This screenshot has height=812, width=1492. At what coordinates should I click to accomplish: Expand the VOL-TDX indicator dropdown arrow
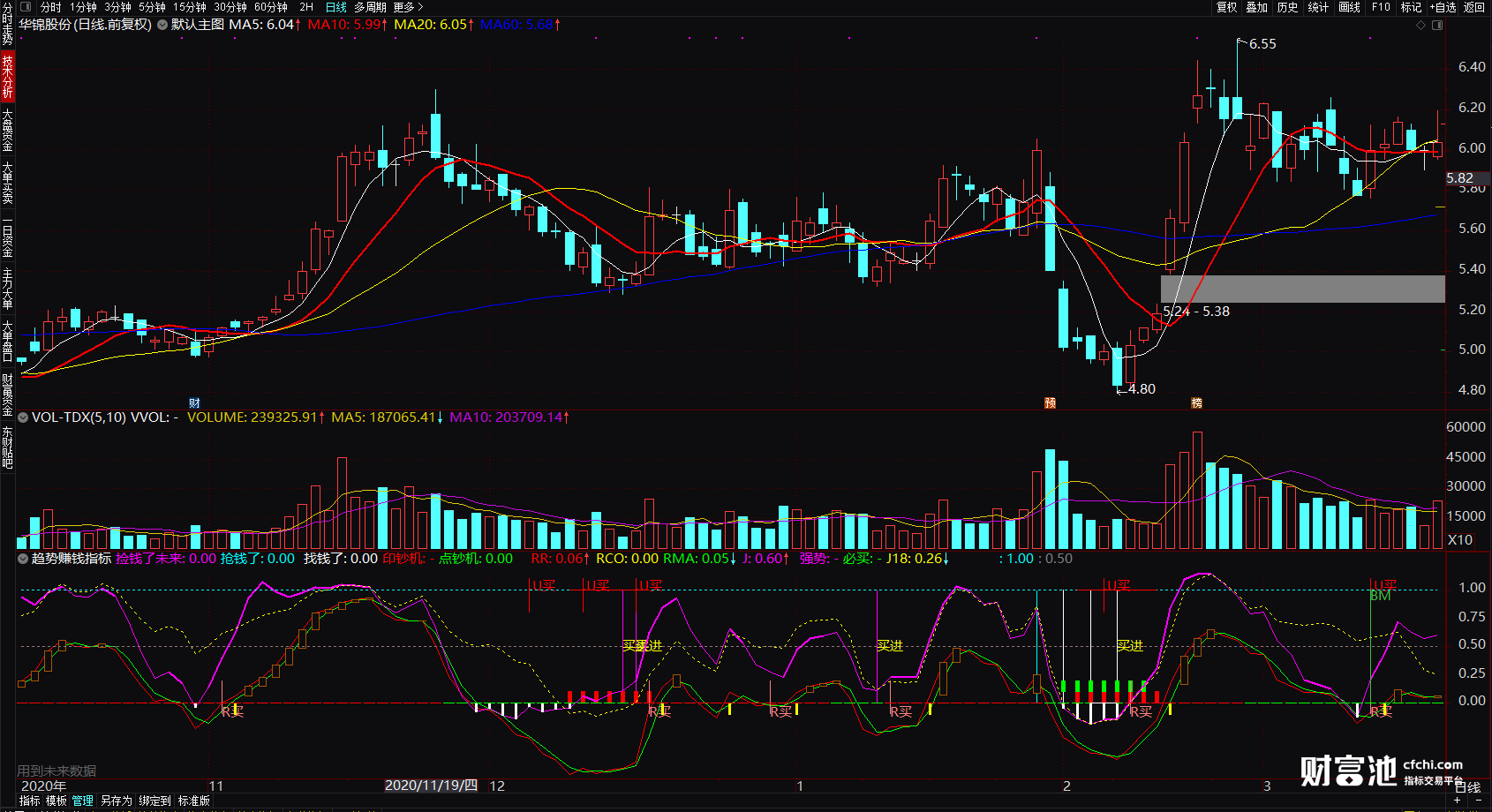click(23, 417)
